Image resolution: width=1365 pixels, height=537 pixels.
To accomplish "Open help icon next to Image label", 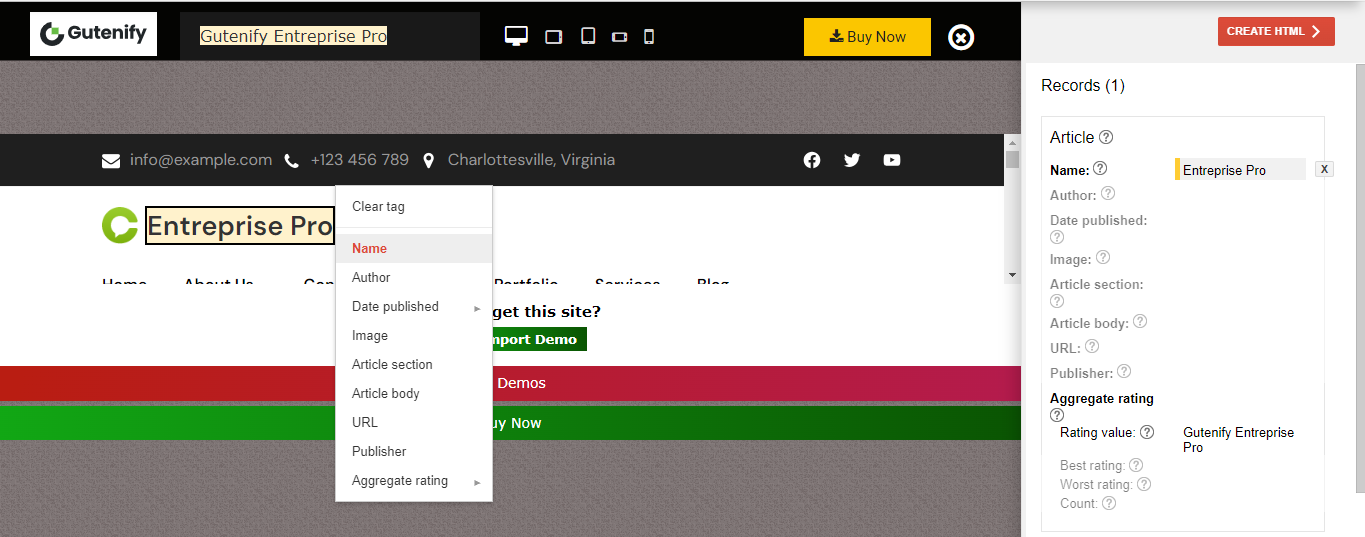I will pos(1103,257).
